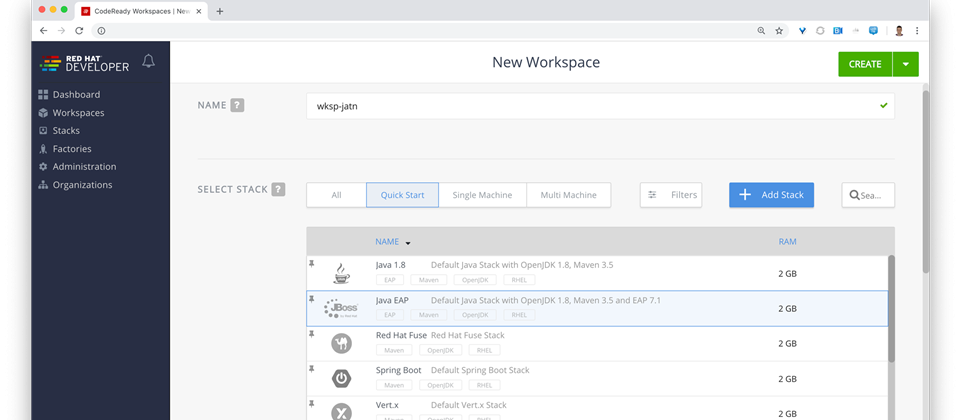Screen dimensions: 960x420
Task: Select the Single Machine stack tab
Action: point(482,195)
